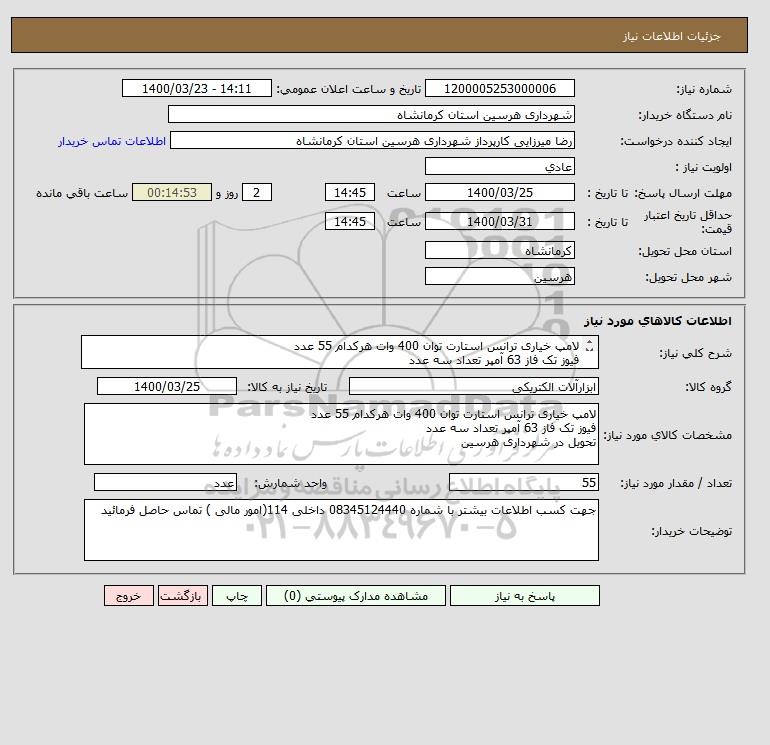Viewport: 770px width, 745px height.
Task: Click the خروج exit button
Action: point(129,595)
